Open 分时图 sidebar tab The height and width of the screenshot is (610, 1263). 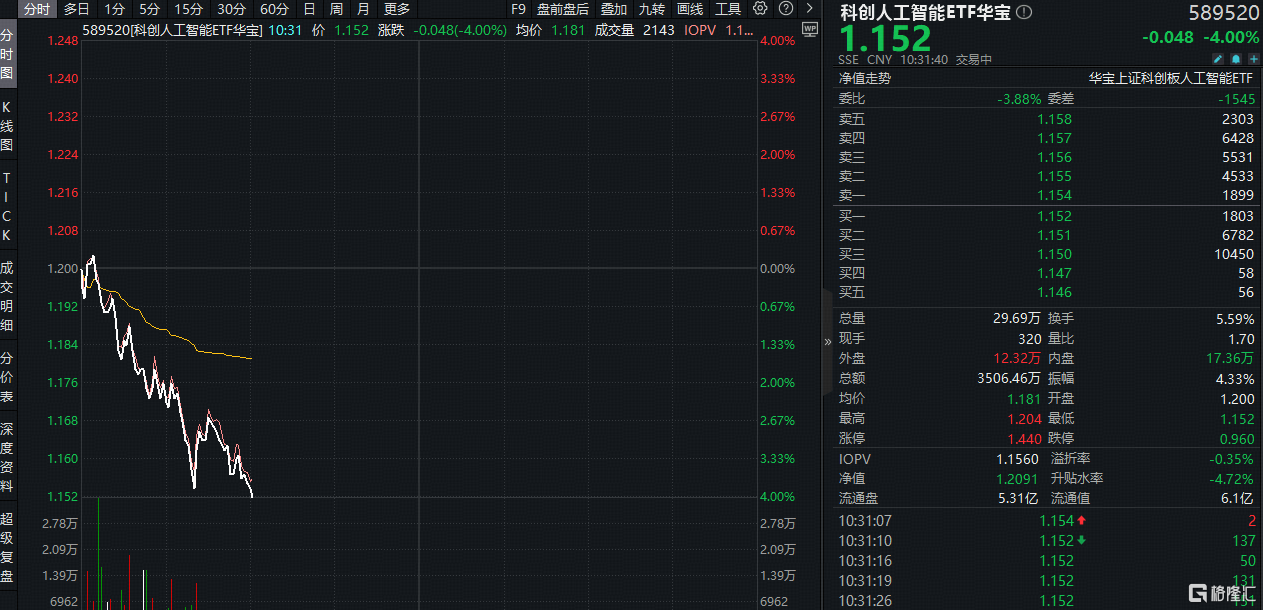(x=7, y=54)
